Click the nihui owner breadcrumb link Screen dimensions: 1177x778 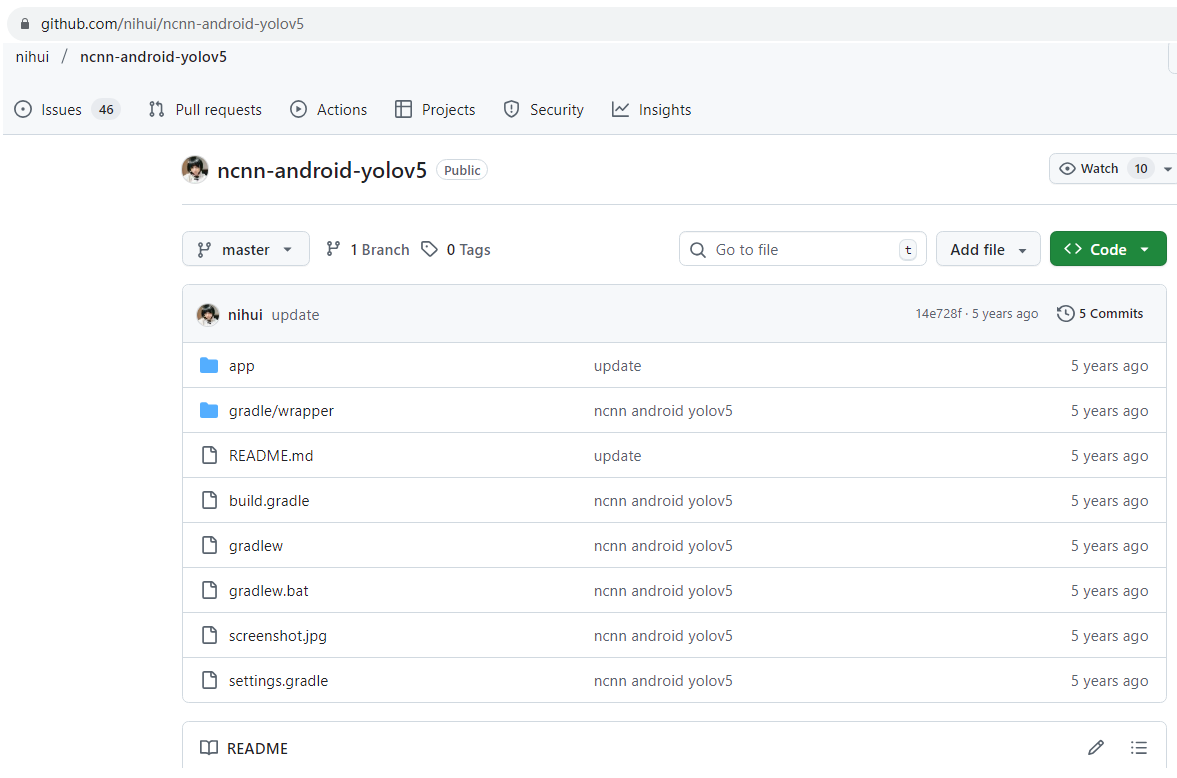[32, 57]
